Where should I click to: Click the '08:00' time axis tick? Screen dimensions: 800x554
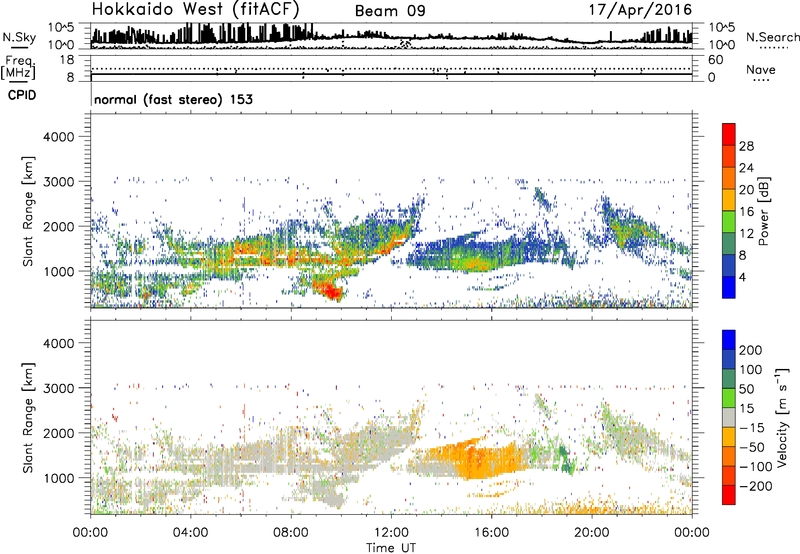[291, 533]
